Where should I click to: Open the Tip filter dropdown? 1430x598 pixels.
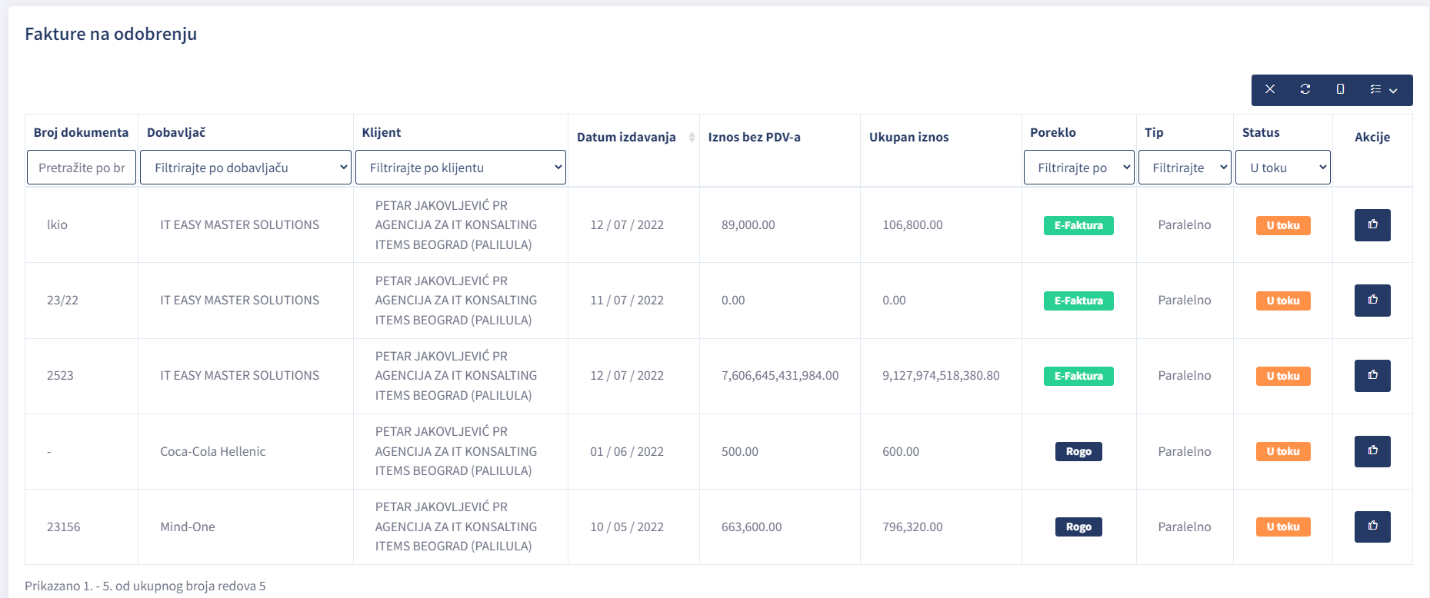point(1184,168)
